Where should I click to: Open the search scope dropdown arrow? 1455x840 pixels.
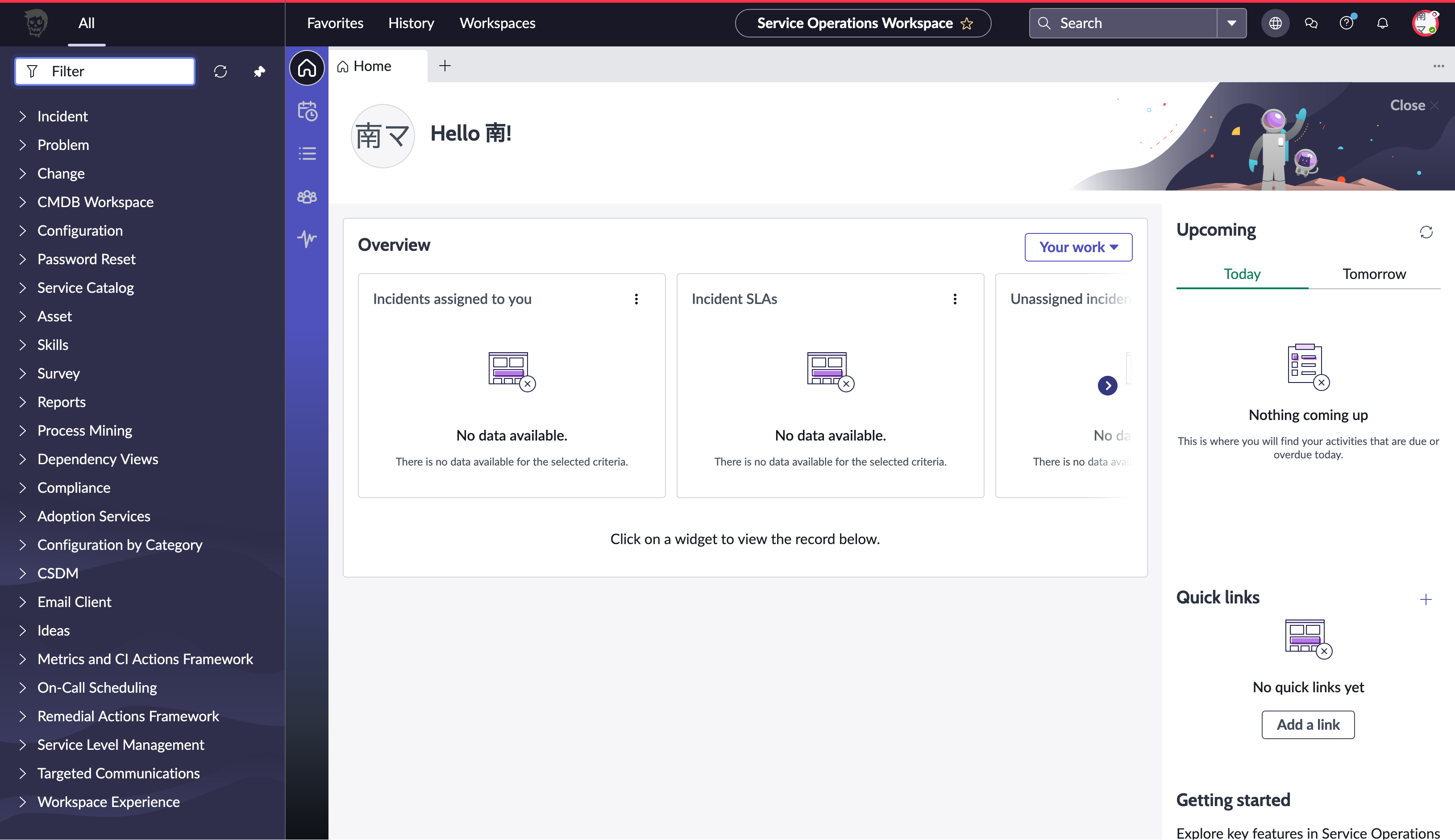point(1232,23)
